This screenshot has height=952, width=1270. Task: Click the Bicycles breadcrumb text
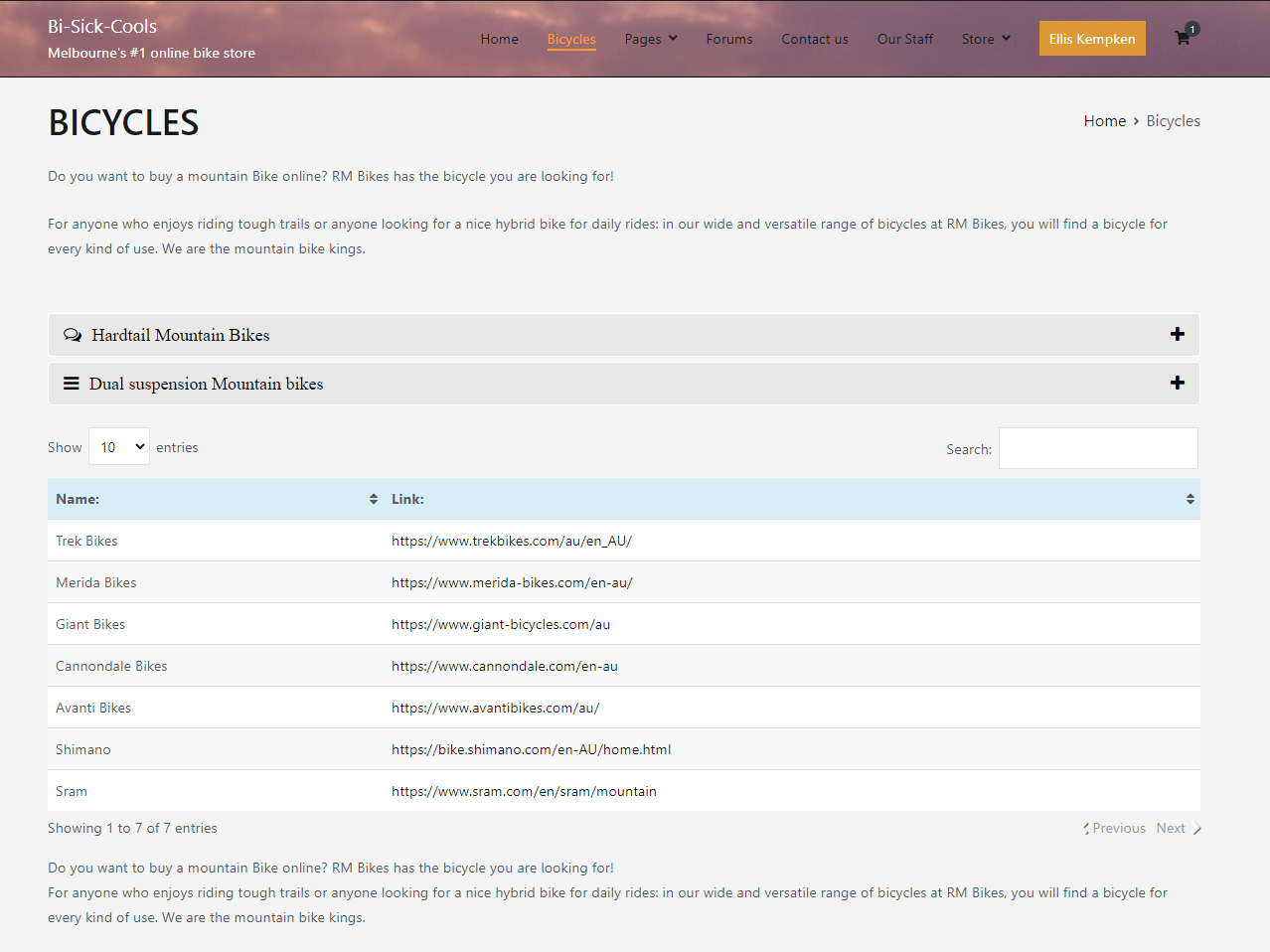pyautogui.click(x=1174, y=120)
